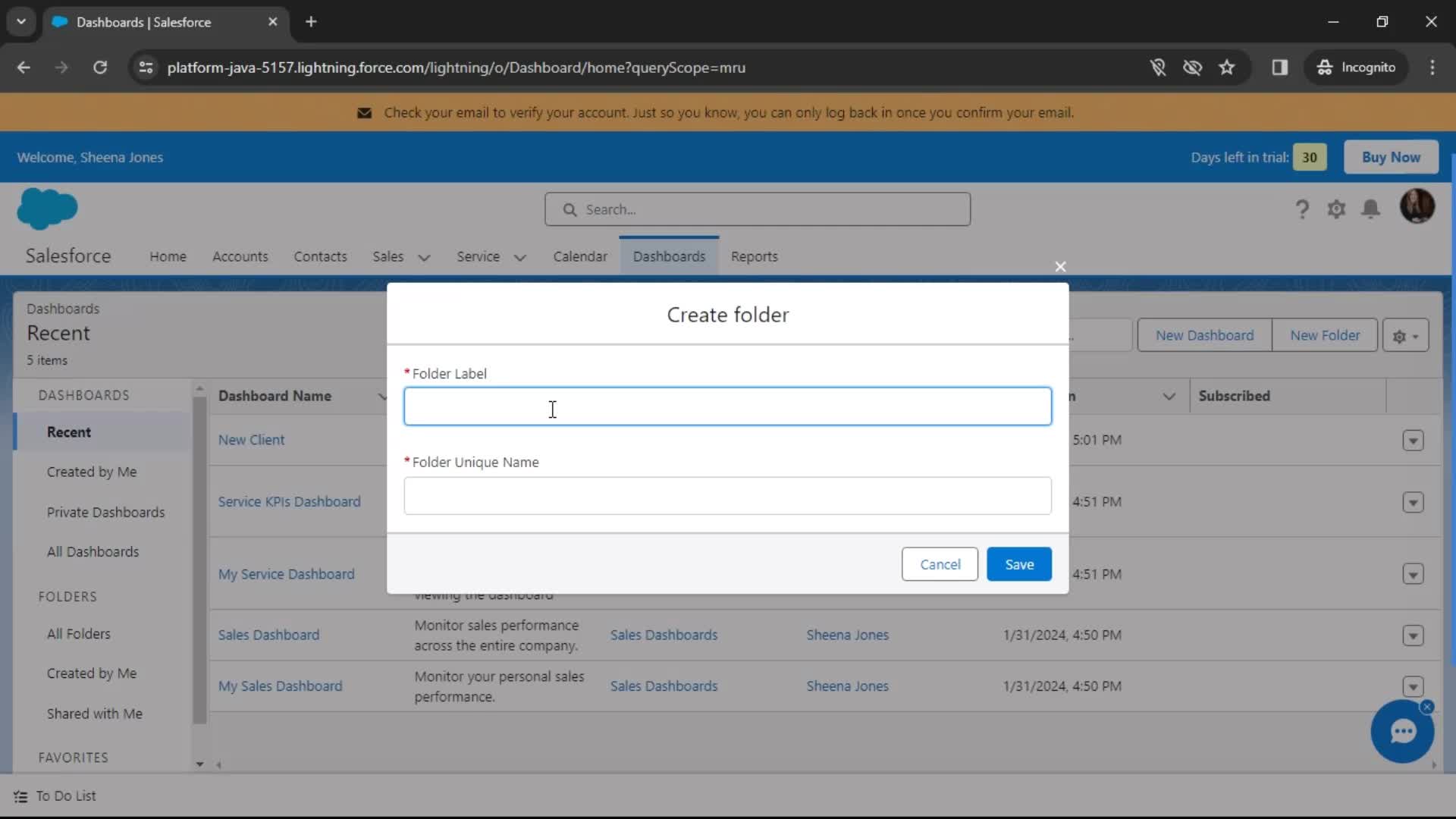1456x819 pixels.
Task: Expand the Sales nav menu chevron
Action: point(424,257)
